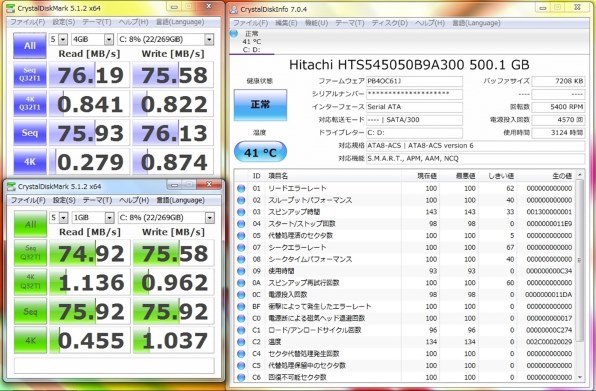596x391 pixels.
Task: Run 4K test in green CrystalDiskMark window
Action: coord(30,340)
